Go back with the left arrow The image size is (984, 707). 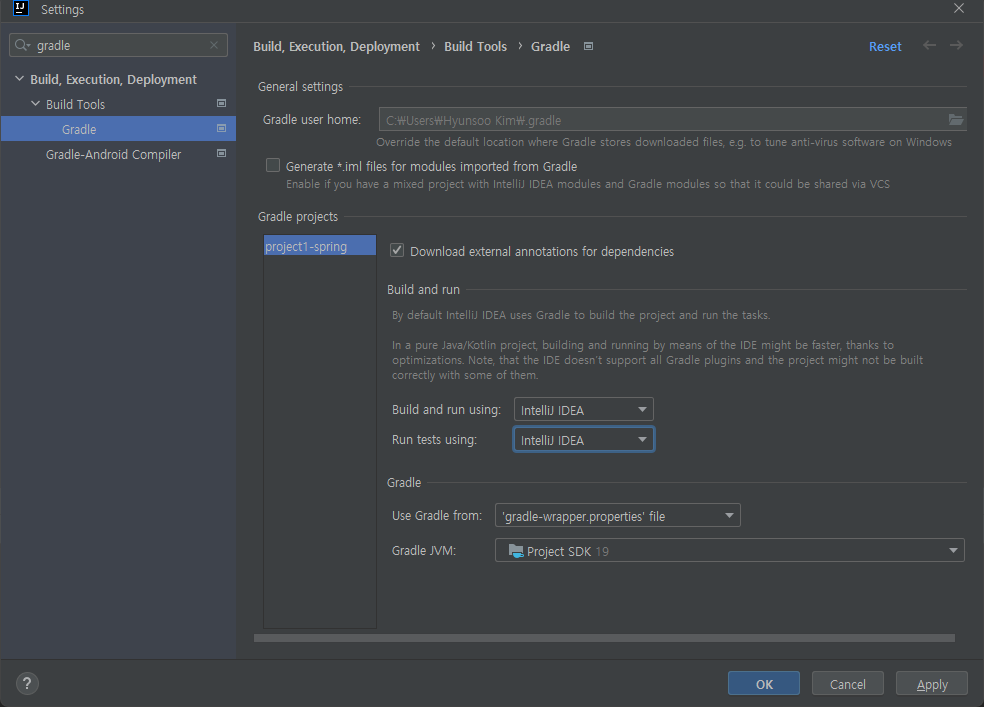(929, 45)
